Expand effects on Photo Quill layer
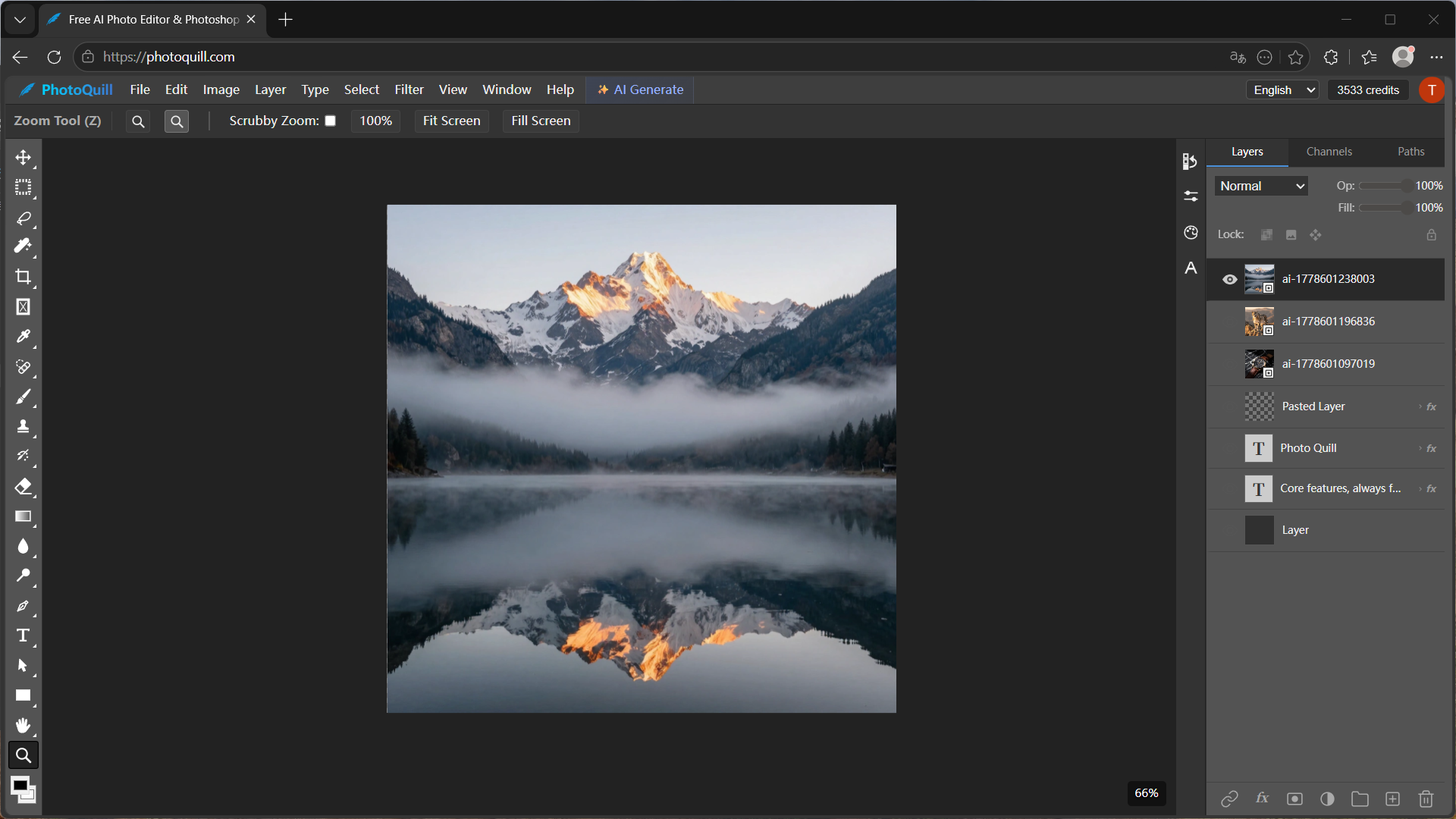The width and height of the screenshot is (1456, 819). coord(1420,448)
